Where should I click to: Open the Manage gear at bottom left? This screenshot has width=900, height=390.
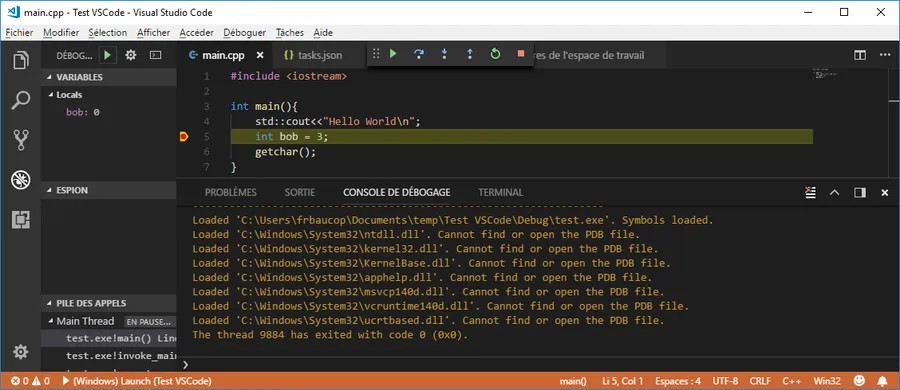point(21,352)
